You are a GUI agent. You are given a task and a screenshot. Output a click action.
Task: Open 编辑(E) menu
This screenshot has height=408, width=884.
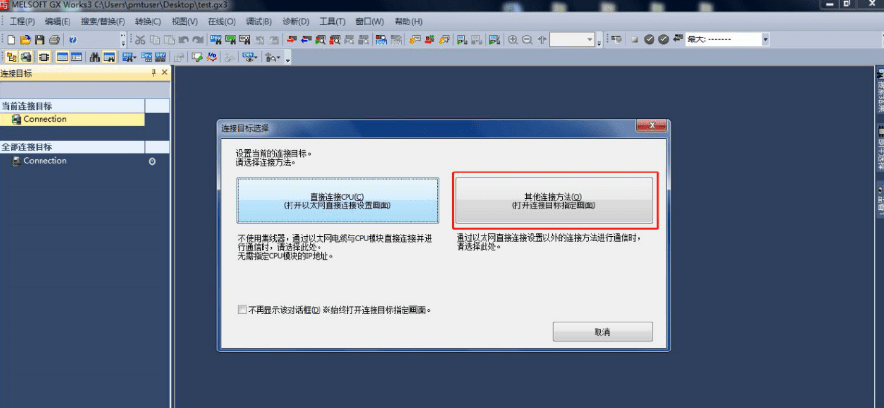(x=58, y=21)
